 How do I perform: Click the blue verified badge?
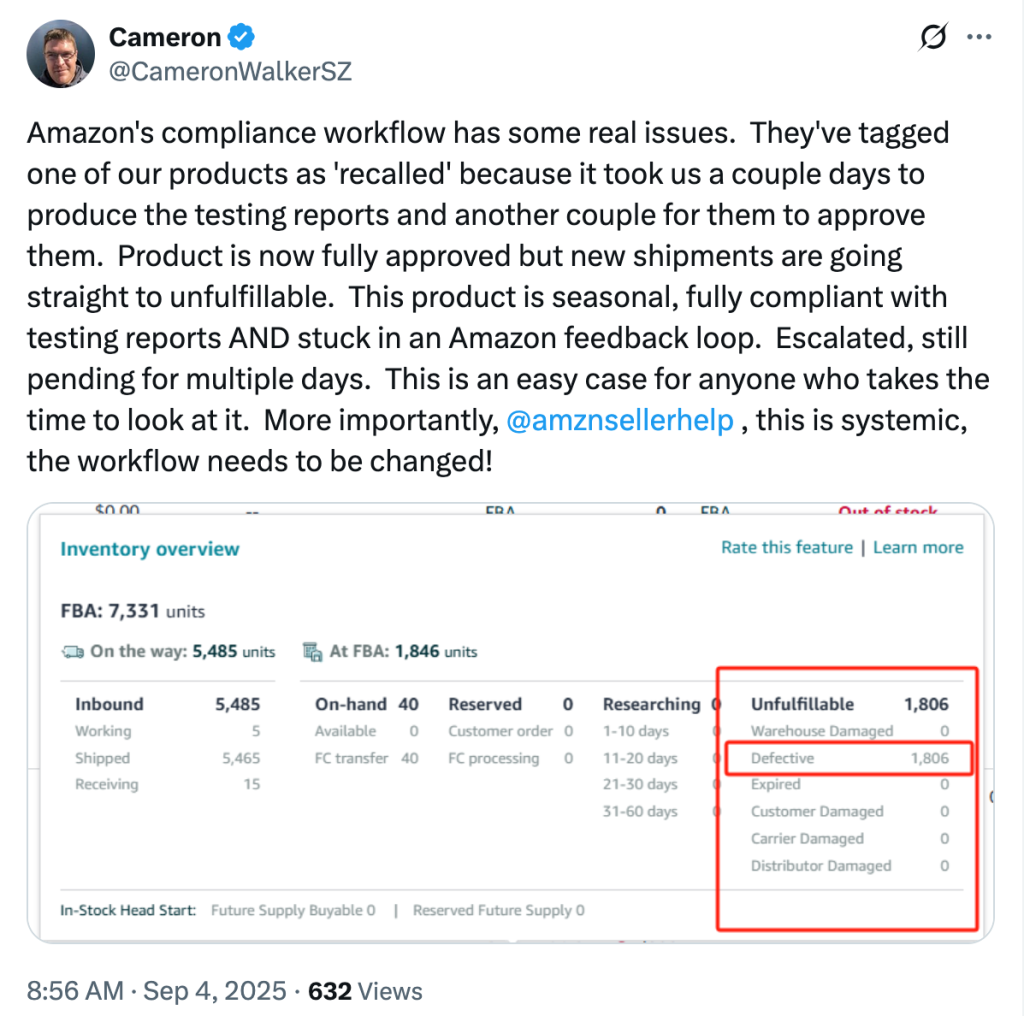(241, 37)
